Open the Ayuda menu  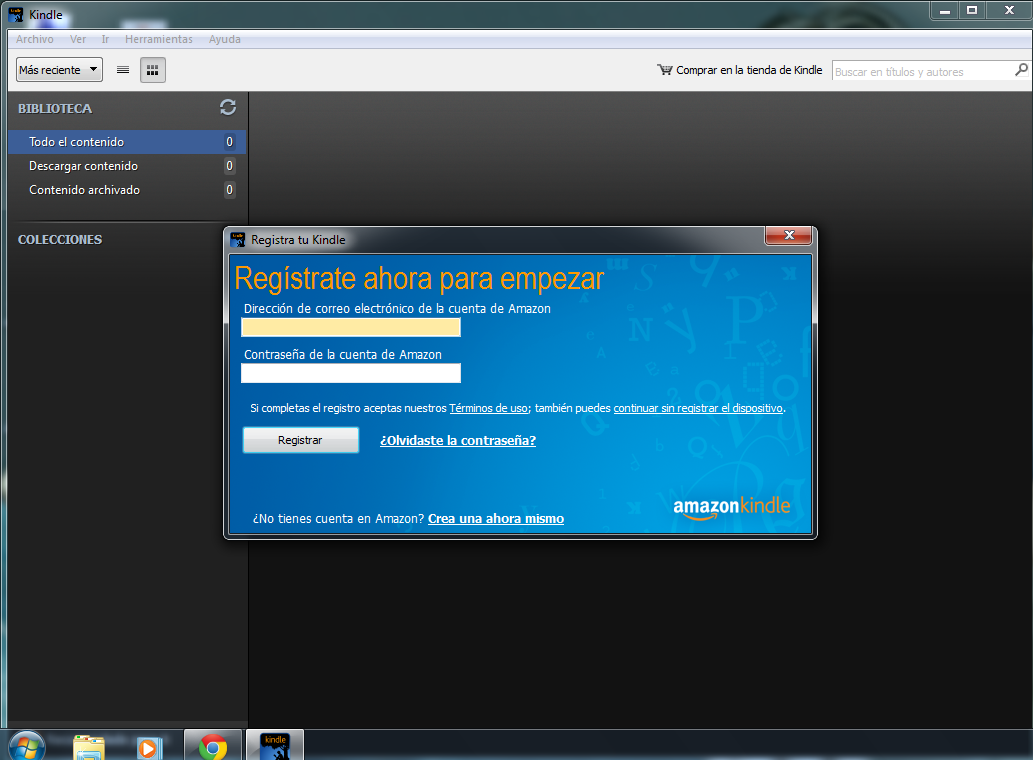point(225,39)
